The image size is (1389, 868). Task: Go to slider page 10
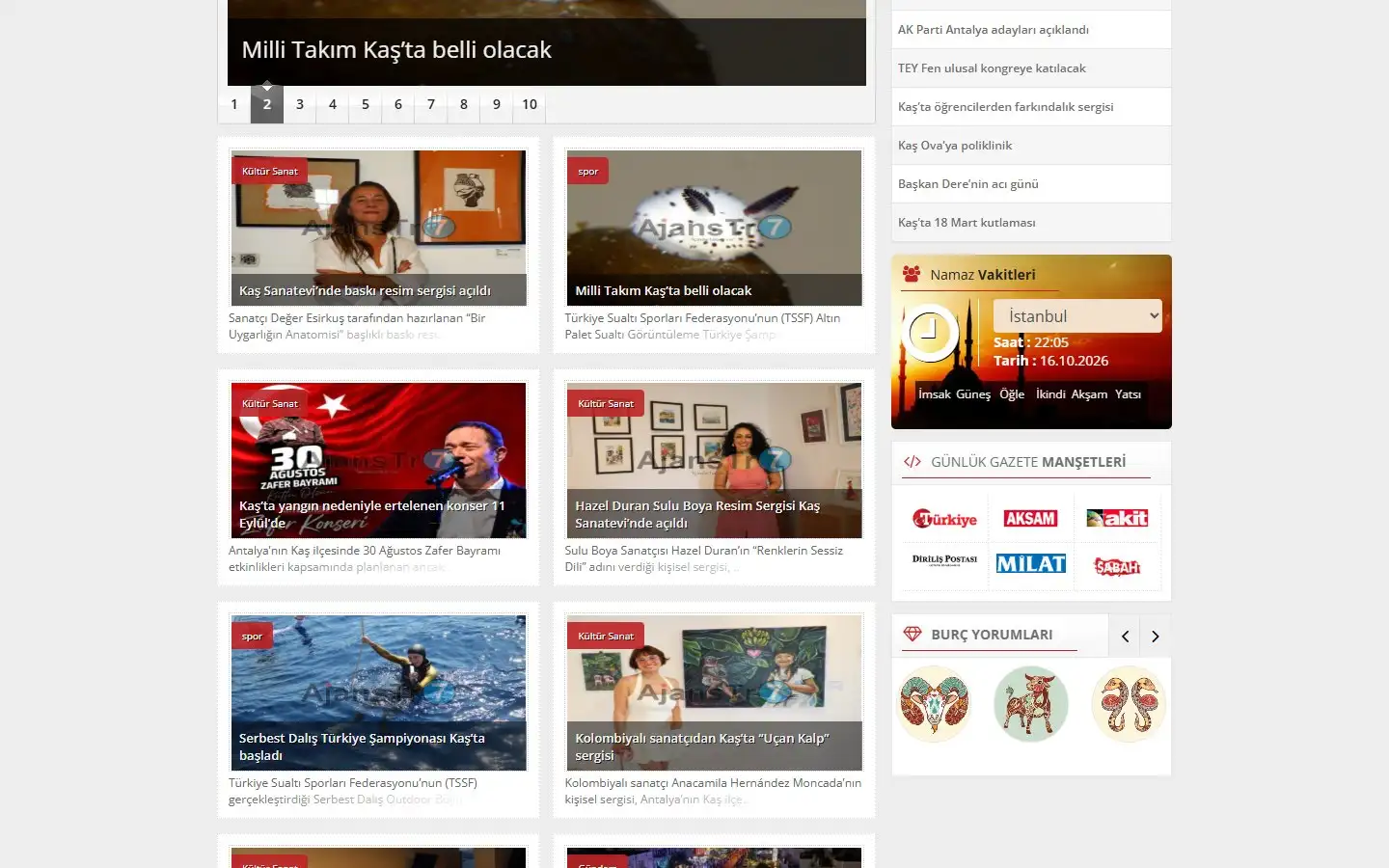click(530, 104)
